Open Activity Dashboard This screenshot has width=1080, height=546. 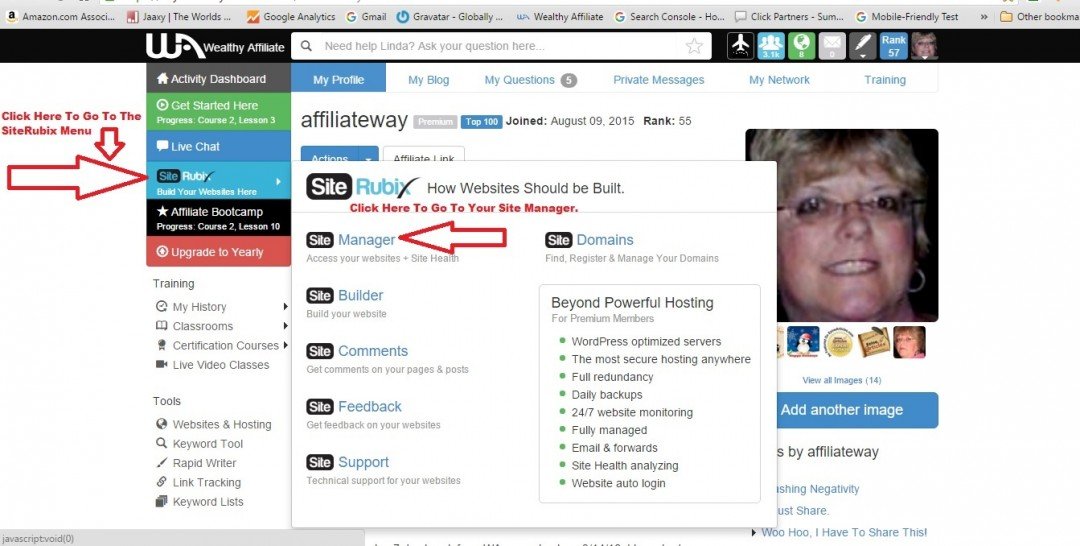[x=218, y=78]
